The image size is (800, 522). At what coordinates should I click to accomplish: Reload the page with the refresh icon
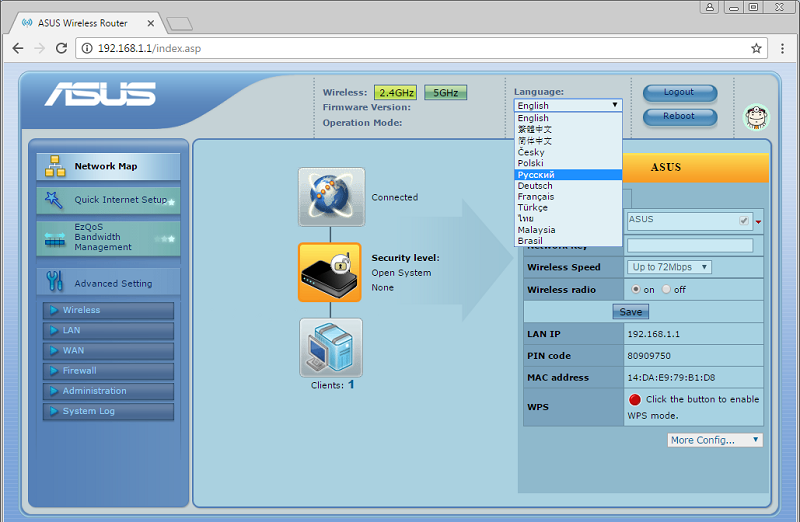[x=61, y=48]
